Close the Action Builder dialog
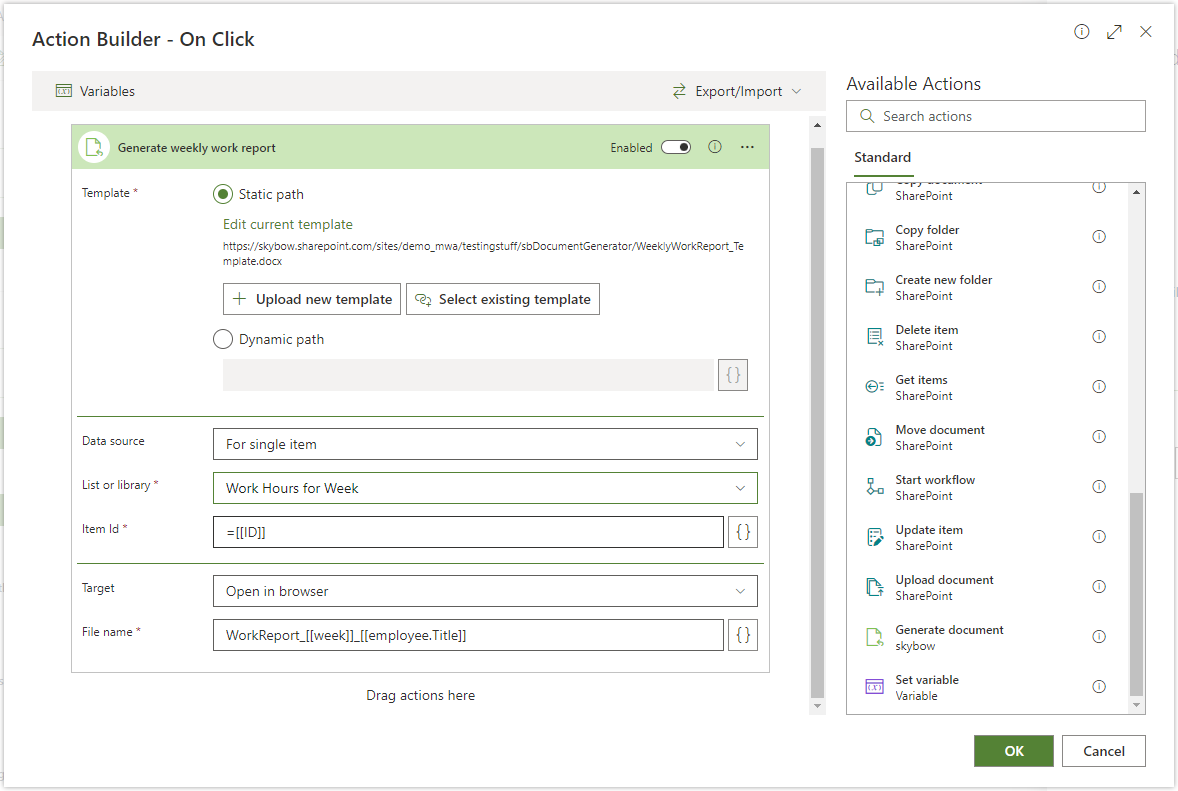 1146,32
